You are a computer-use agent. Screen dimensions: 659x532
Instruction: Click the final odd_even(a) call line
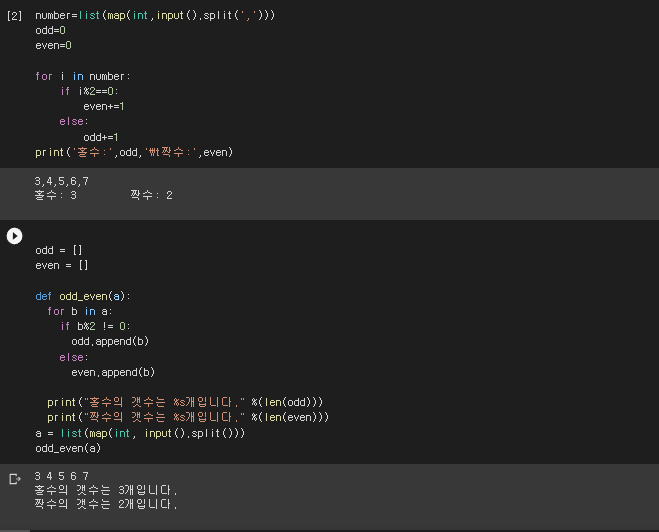point(68,448)
